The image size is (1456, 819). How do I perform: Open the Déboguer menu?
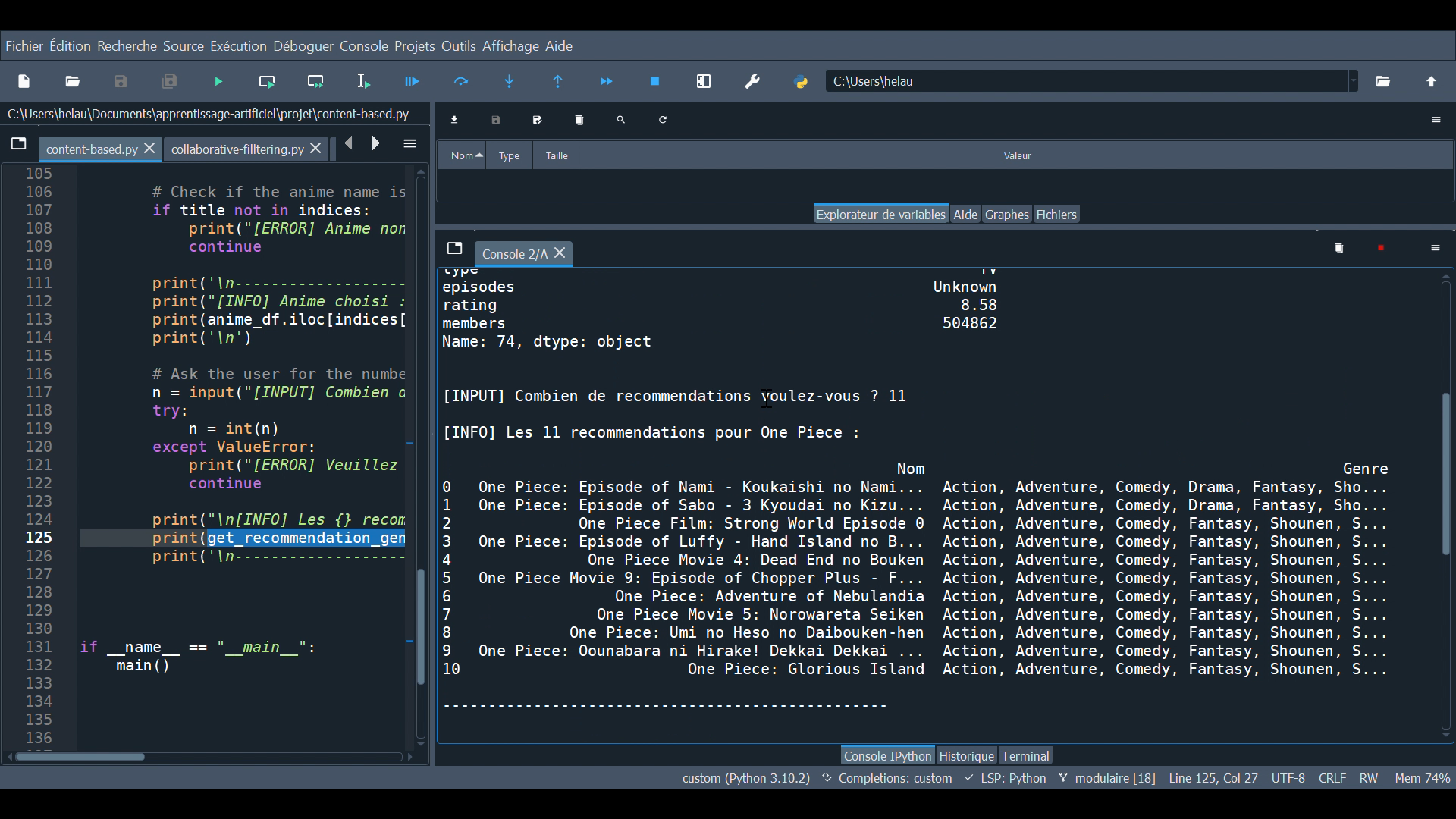(x=303, y=46)
